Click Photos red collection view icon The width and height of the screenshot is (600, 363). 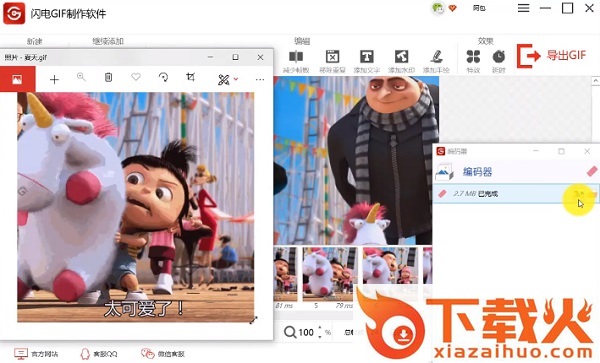[x=17, y=79]
